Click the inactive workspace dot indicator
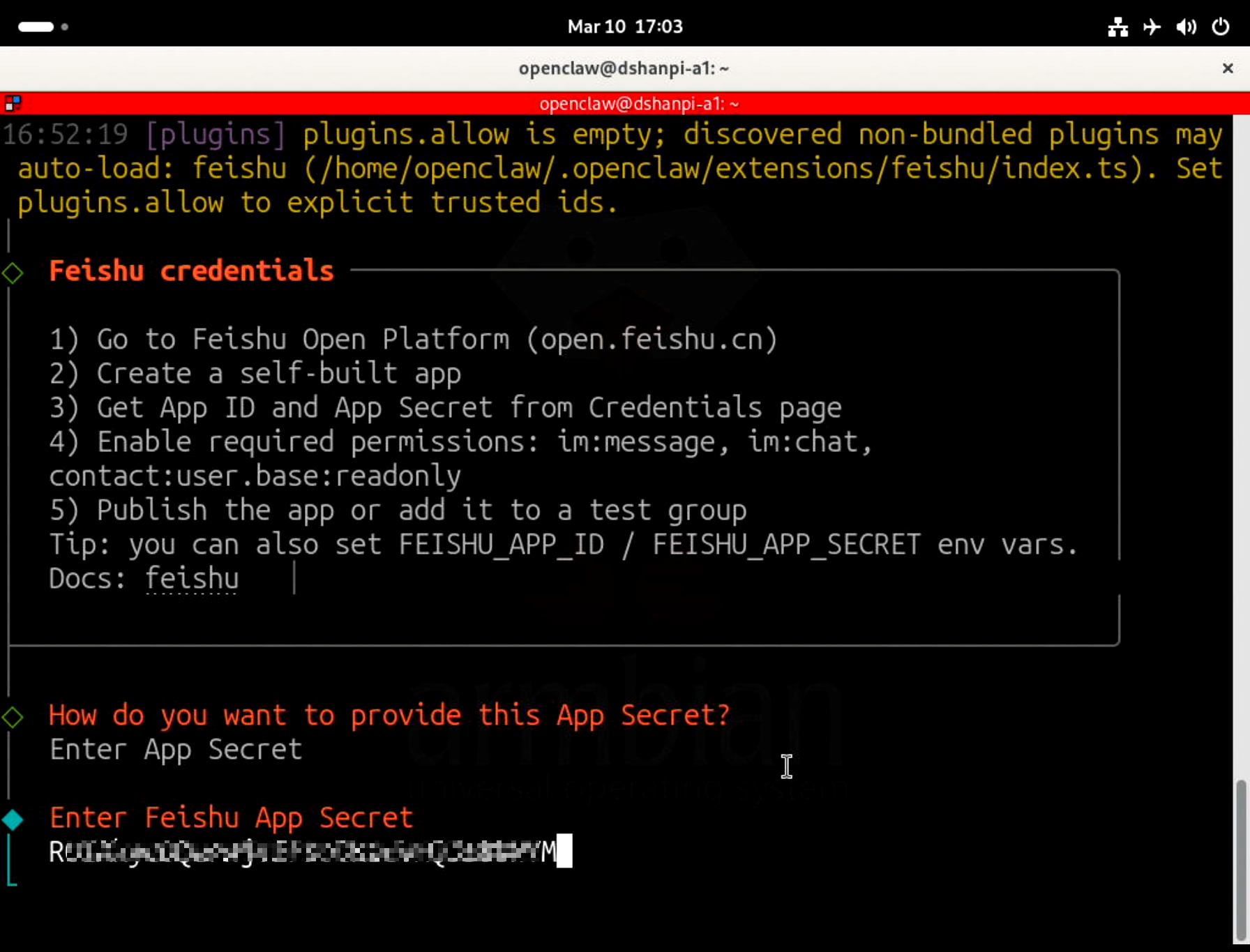 65,27
